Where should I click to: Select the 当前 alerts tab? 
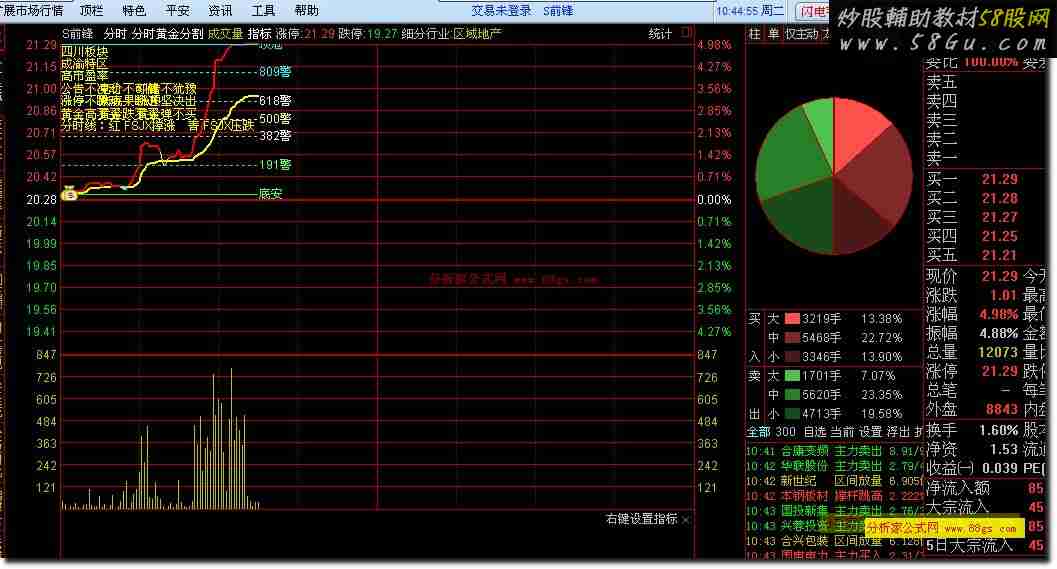tap(841, 431)
